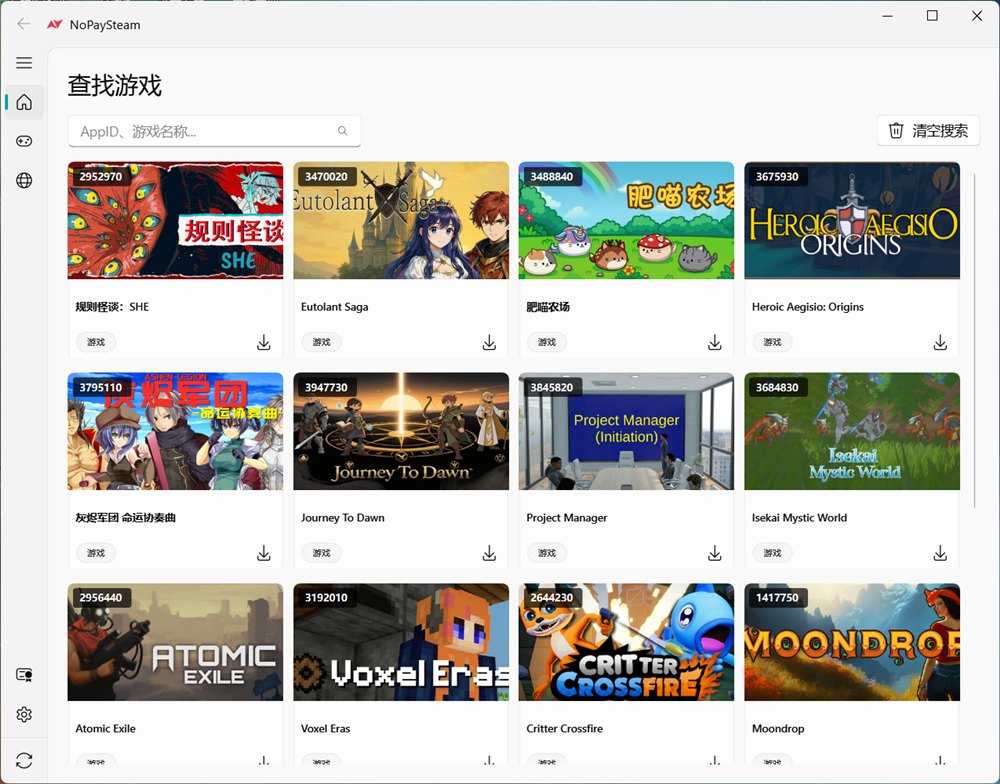1000x784 pixels.
Task: Click the 清空搜索 button
Action: pyautogui.click(x=928, y=131)
